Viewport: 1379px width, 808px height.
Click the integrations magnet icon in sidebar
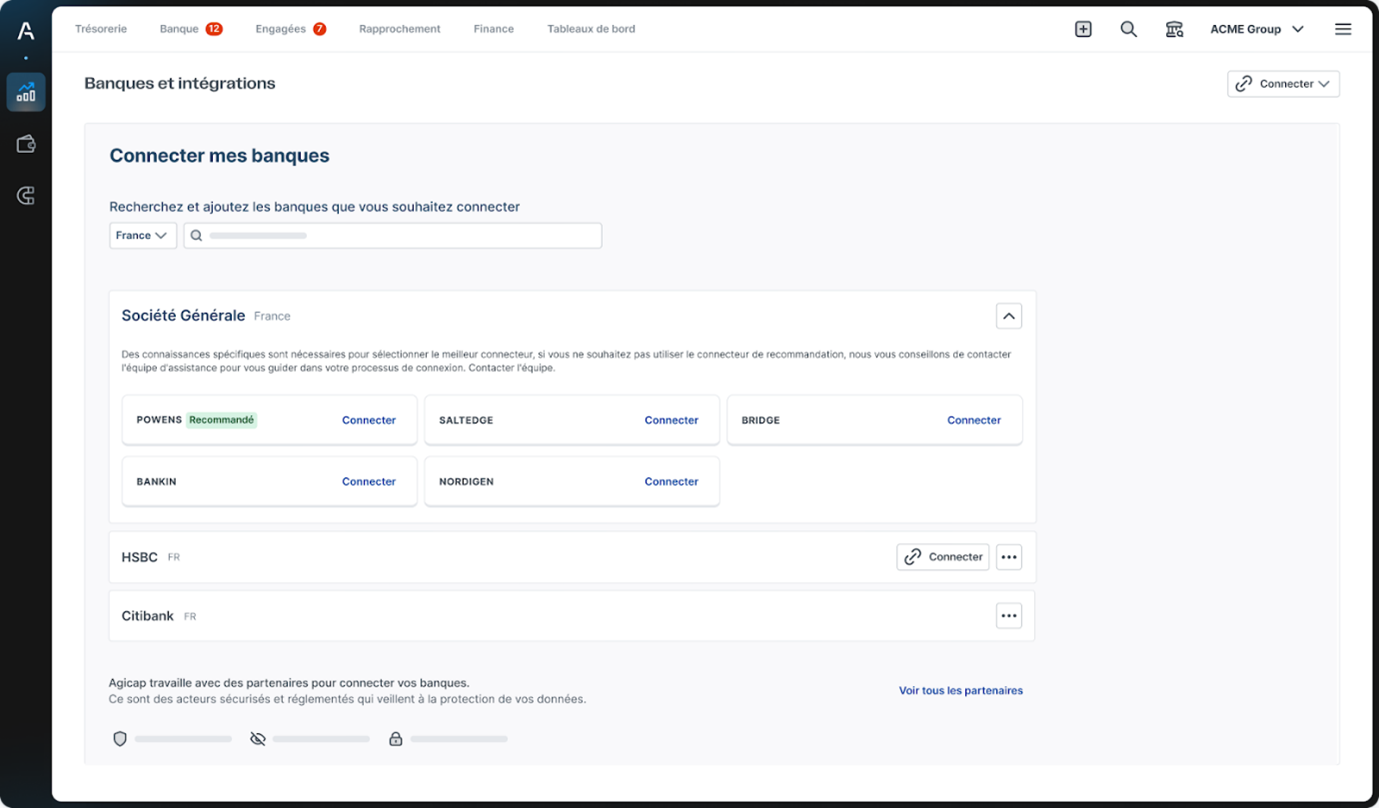[x=25, y=195]
